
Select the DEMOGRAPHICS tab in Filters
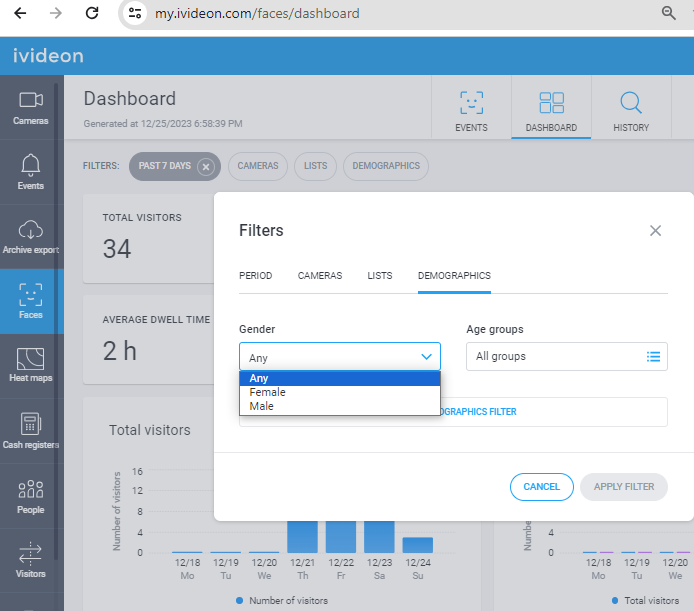pyautogui.click(x=454, y=276)
